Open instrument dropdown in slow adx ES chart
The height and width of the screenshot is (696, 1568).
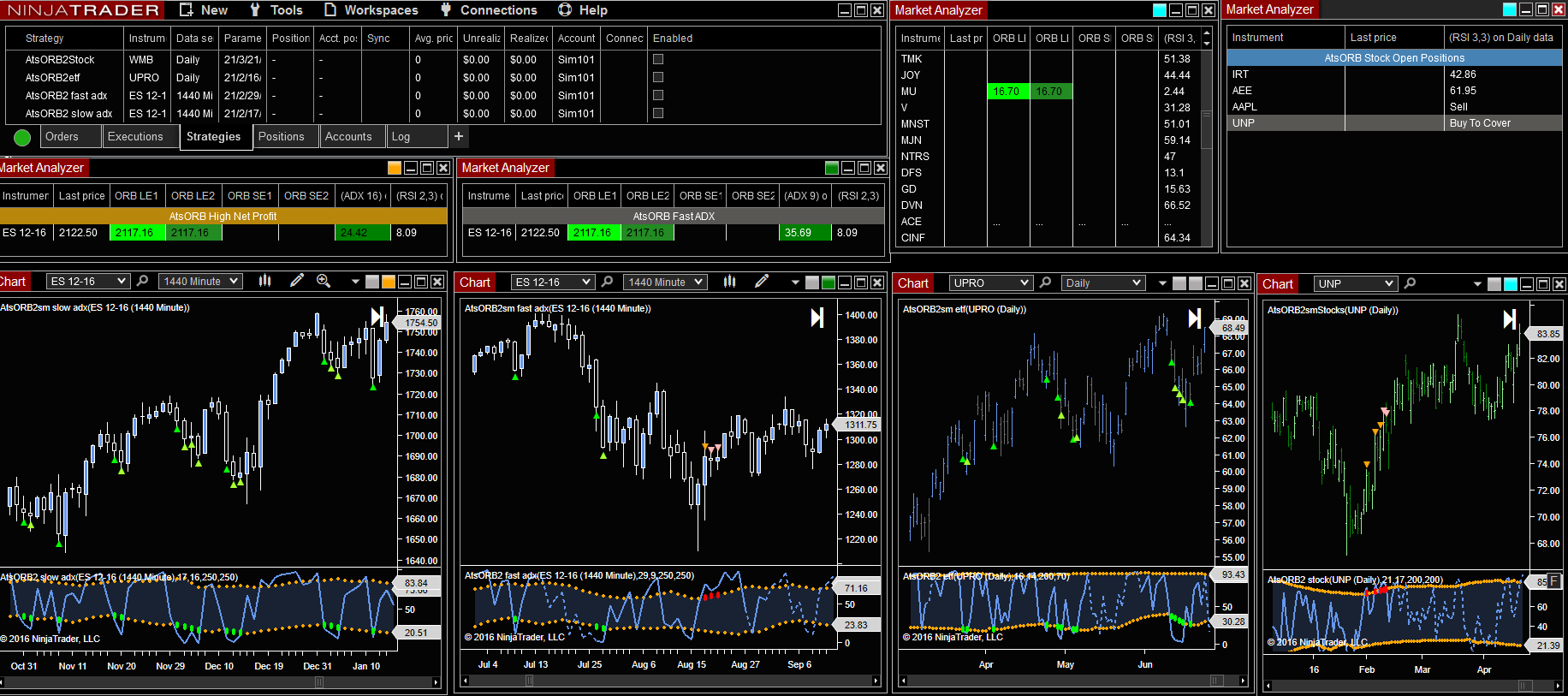coord(88,281)
